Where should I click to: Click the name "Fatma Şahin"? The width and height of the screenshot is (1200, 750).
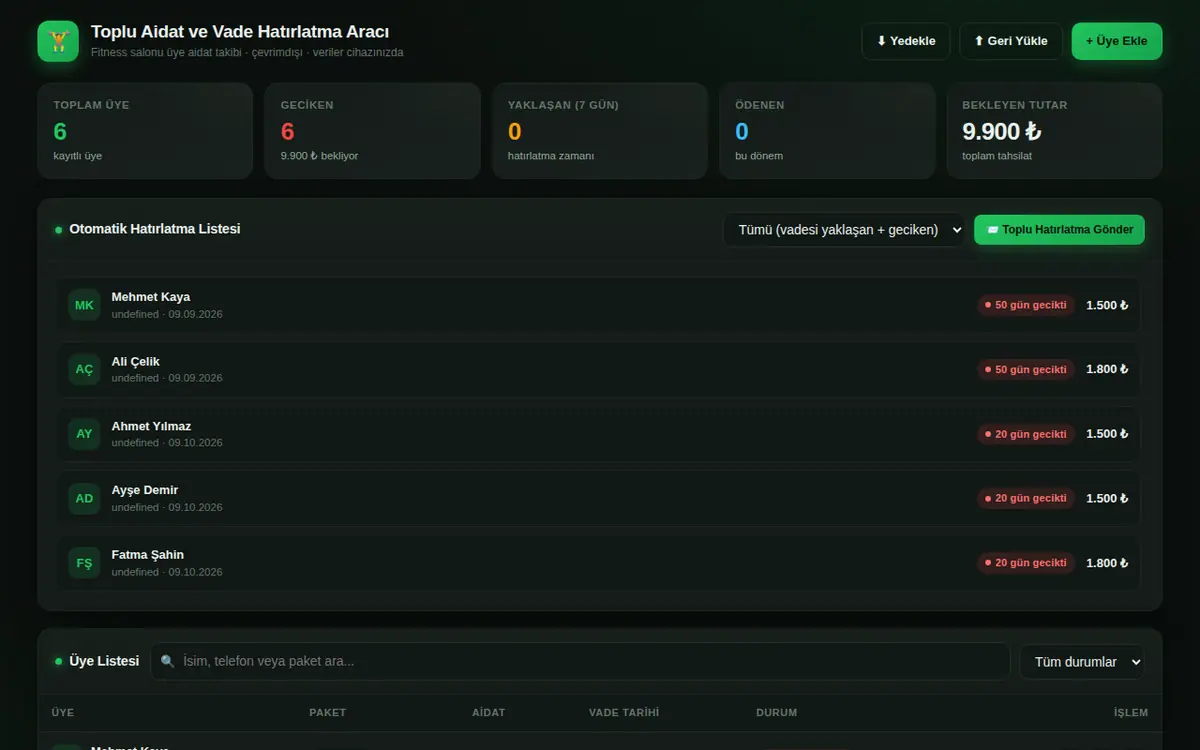[148, 555]
